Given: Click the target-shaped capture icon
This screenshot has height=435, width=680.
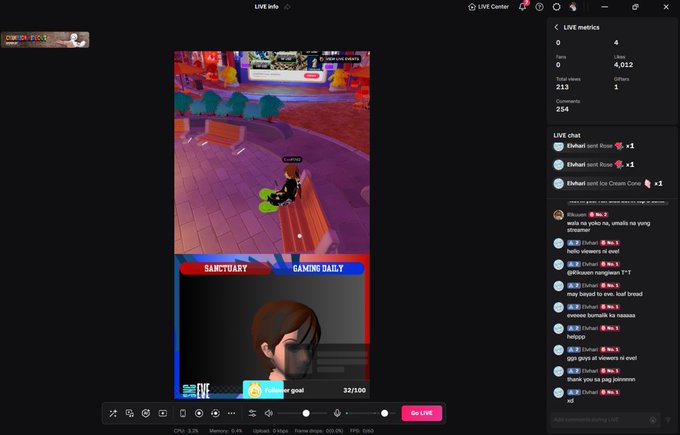Looking at the screenshot, I should [x=216, y=413].
